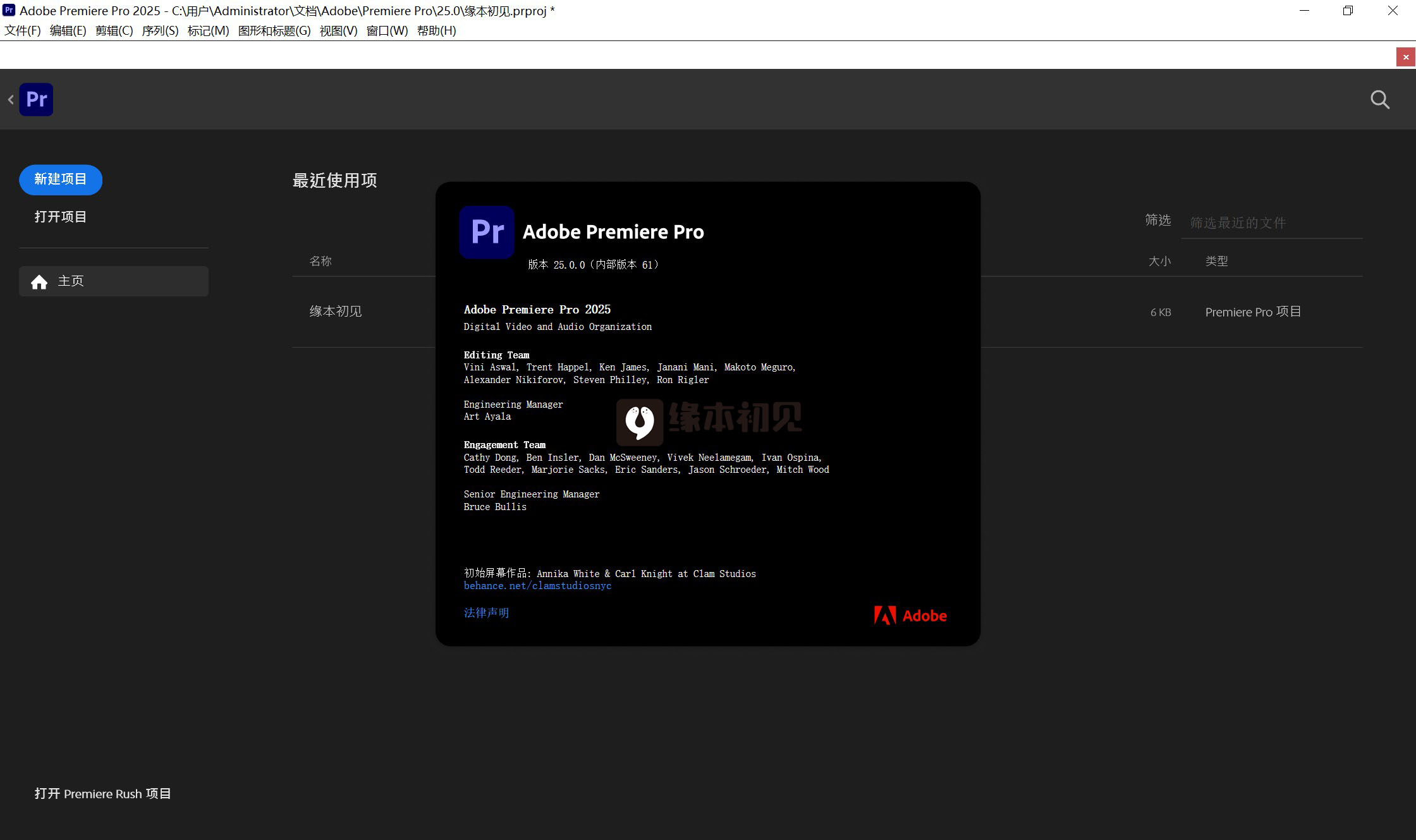The image size is (1416, 840).
Task: Click the back chevron beside Pr logo
Action: click(x=11, y=99)
